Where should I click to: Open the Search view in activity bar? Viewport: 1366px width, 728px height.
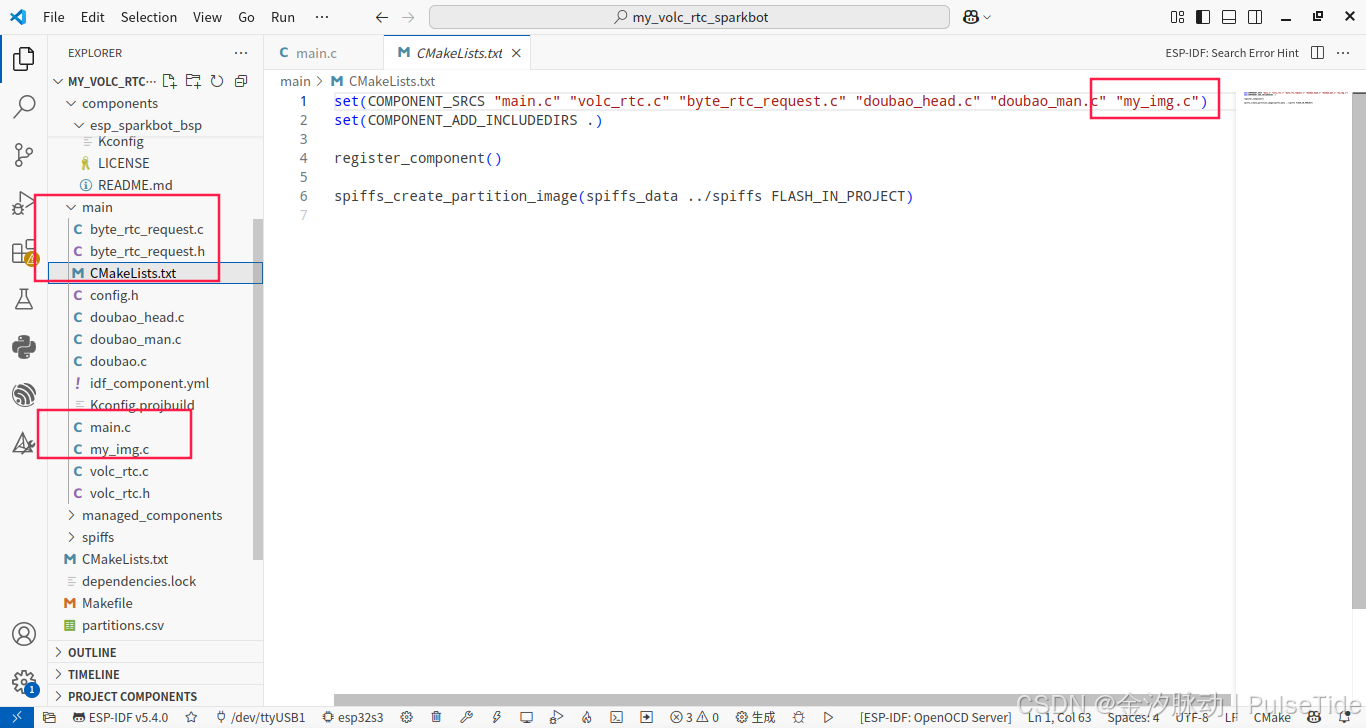pyautogui.click(x=24, y=106)
